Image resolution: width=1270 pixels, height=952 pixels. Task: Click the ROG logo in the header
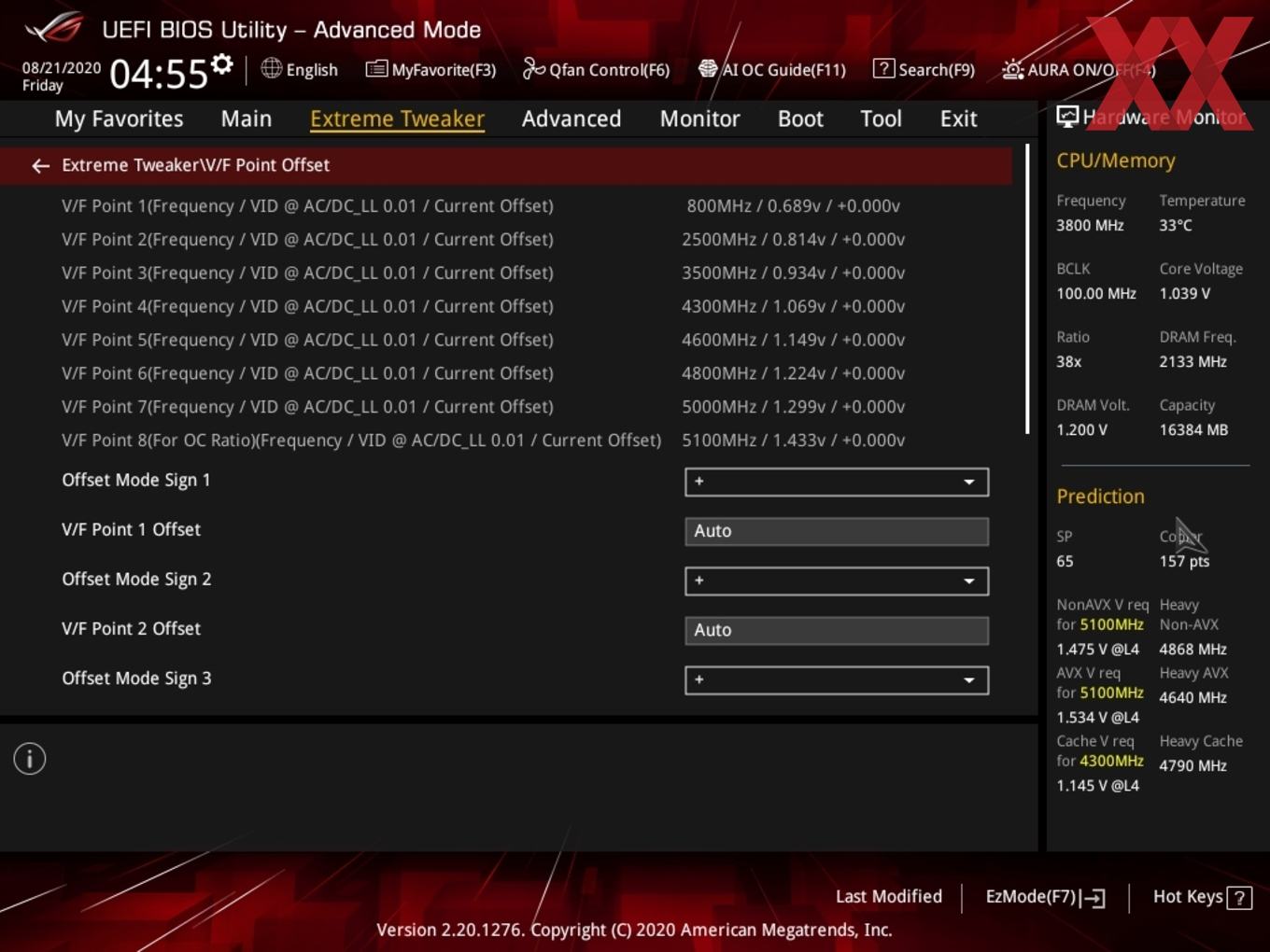pos(53,28)
